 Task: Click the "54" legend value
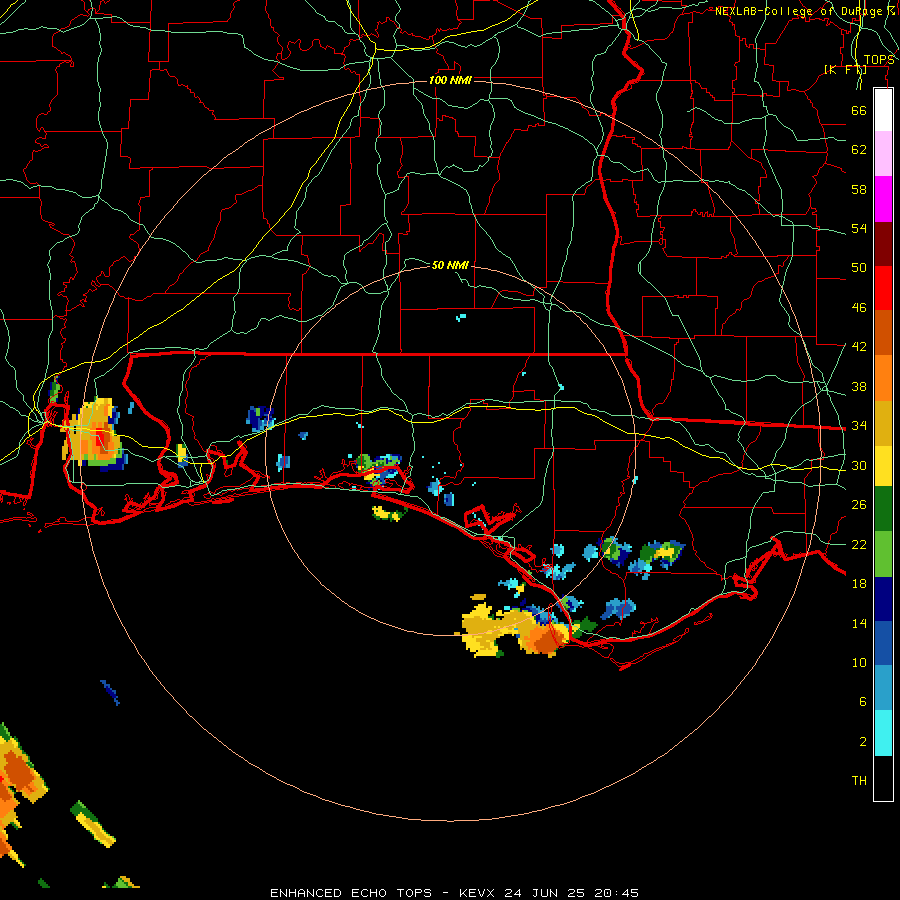[x=859, y=228]
